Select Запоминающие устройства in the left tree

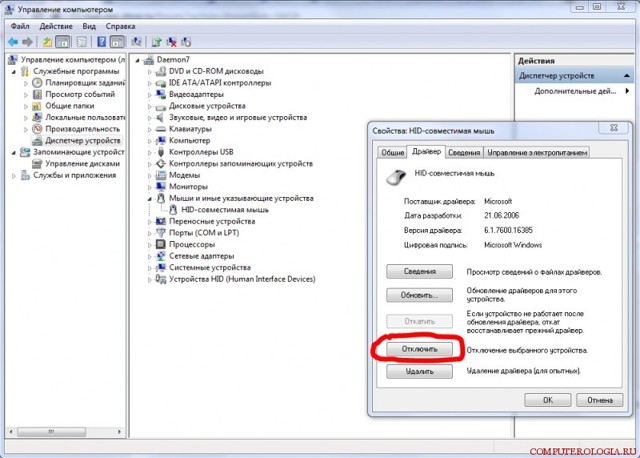click(78, 152)
